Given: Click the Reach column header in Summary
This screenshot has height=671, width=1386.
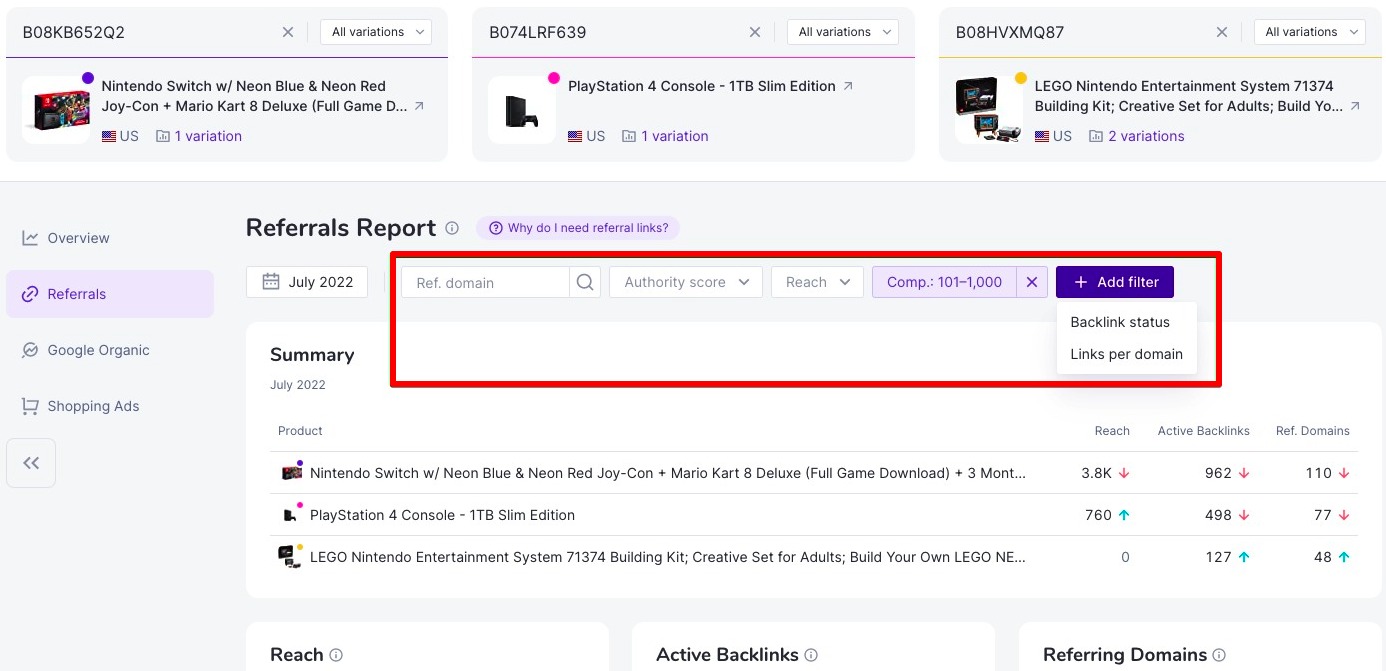Looking at the screenshot, I should [x=1112, y=431].
